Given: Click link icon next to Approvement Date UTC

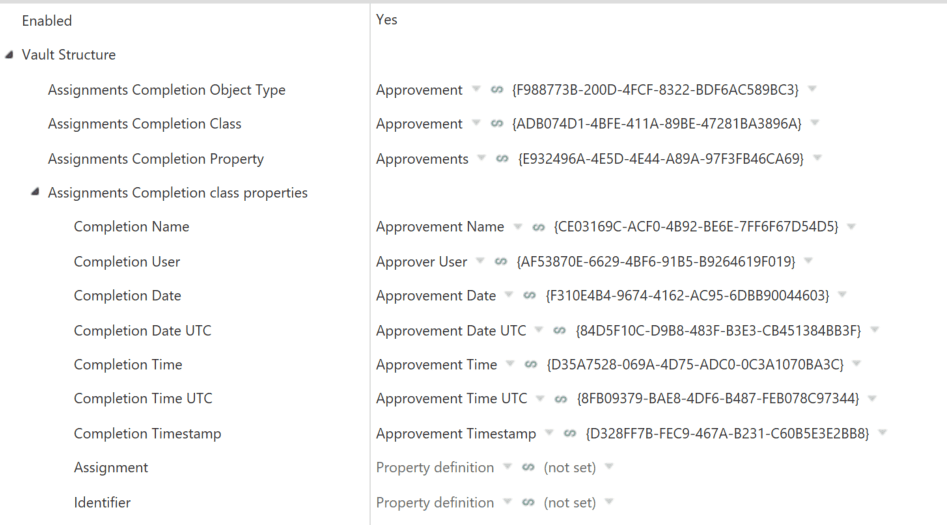Looking at the screenshot, I should pos(559,330).
